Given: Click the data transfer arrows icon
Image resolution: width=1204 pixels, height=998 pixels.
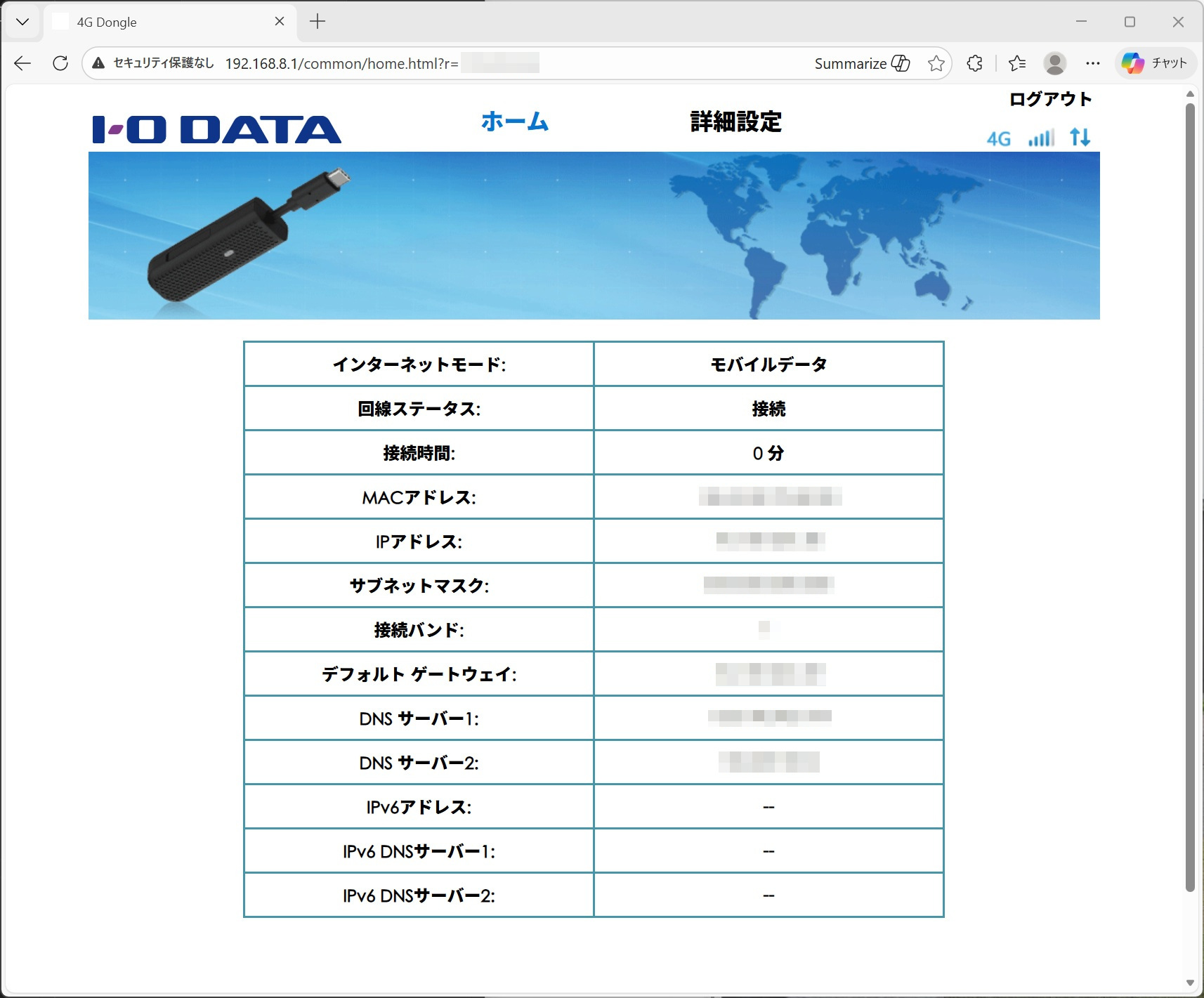Looking at the screenshot, I should [x=1080, y=137].
